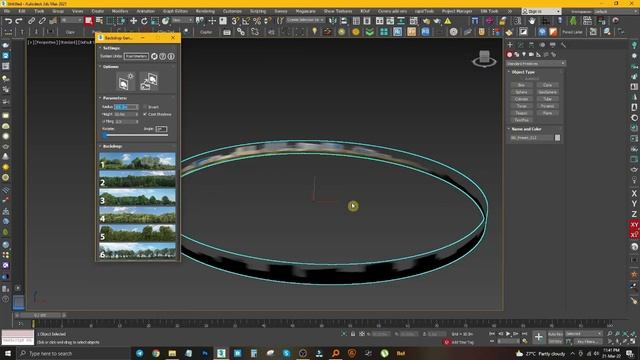Collapse the Name and Color rollout
The height and width of the screenshot is (360, 640).
pos(526,129)
